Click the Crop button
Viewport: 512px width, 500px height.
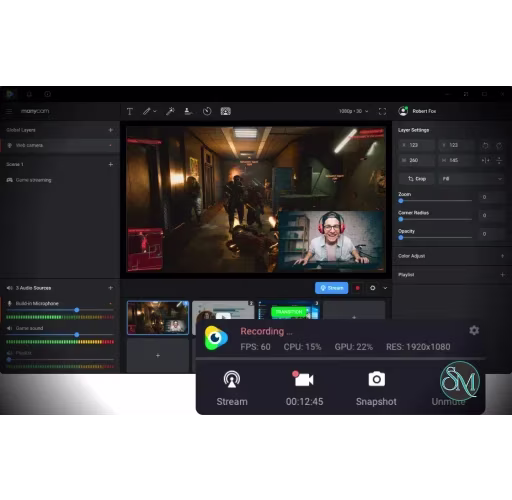point(417,179)
